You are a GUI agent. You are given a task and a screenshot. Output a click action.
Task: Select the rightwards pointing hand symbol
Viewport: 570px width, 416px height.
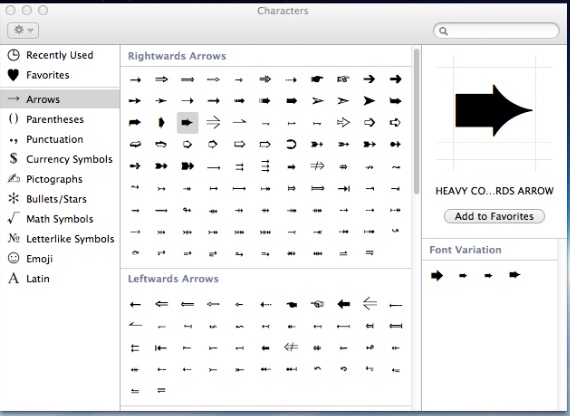[317, 79]
